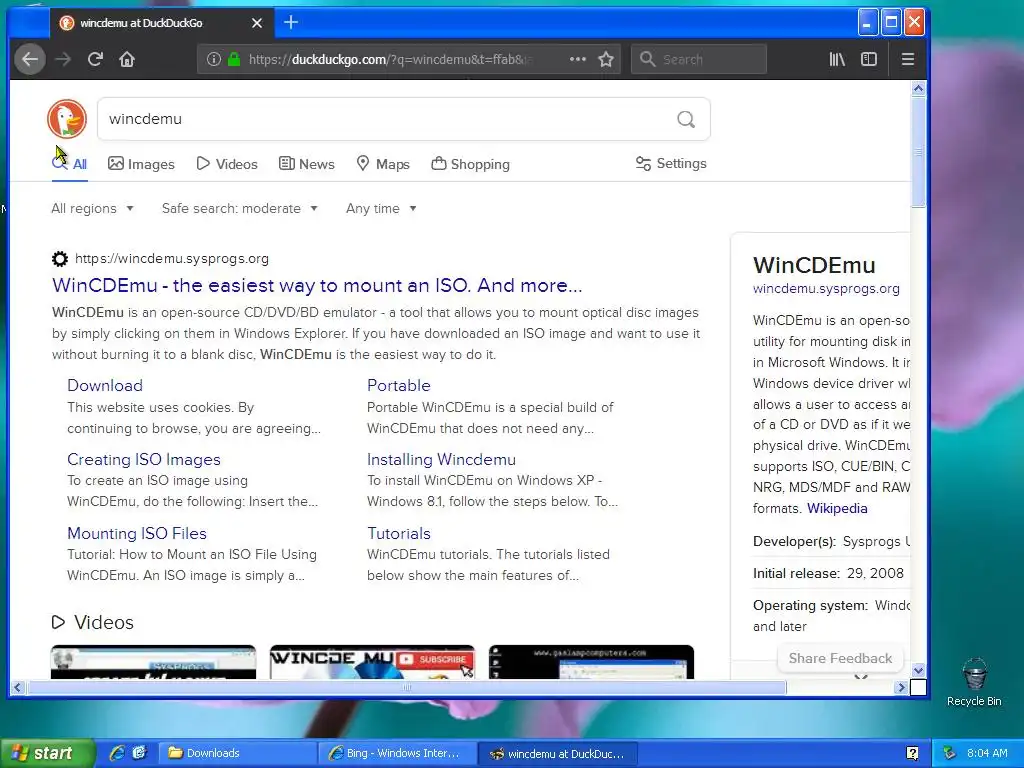Open the WinCDEmu easiest way to mount result
This screenshot has height=768, width=1024.
pyautogui.click(x=317, y=285)
